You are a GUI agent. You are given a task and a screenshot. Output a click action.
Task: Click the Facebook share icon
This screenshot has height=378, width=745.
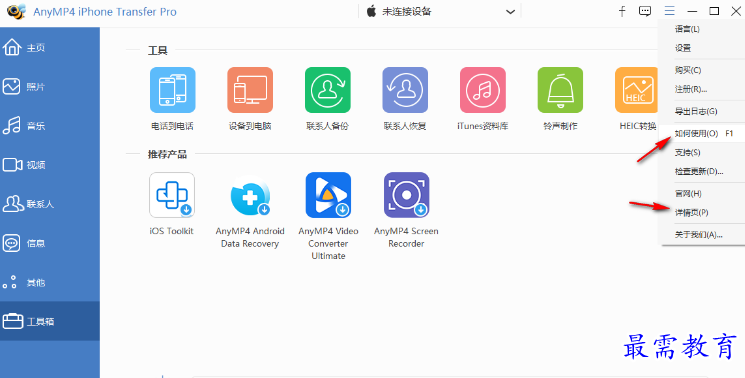pos(622,11)
